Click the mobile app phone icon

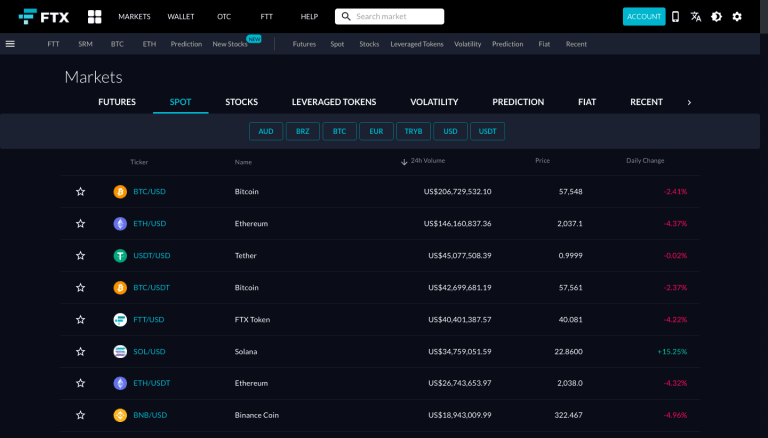675,17
